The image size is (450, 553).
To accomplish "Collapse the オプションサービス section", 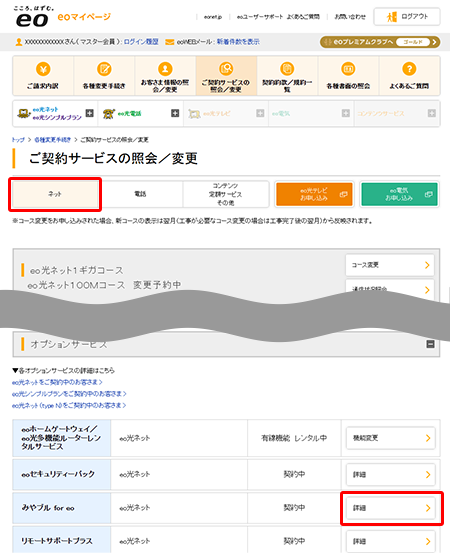I will click(430, 344).
